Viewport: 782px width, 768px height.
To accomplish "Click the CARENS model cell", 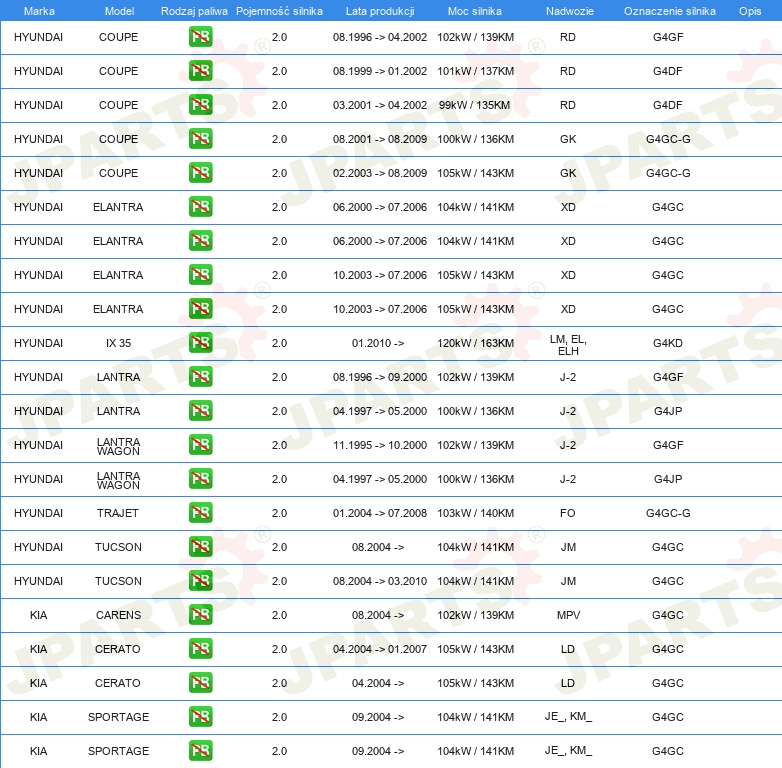I will (x=118, y=615).
